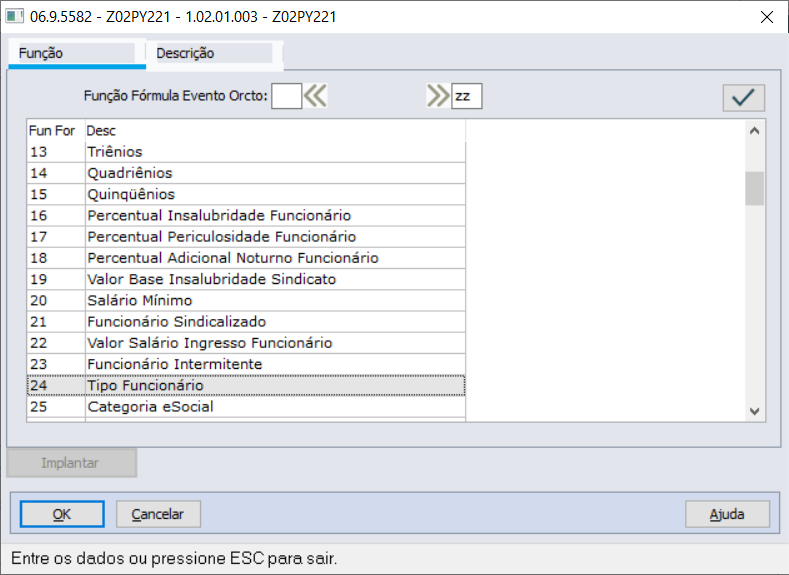Screen dimensions: 789x575
Task: Click the double left arrow icon
Action: click(x=315, y=96)
